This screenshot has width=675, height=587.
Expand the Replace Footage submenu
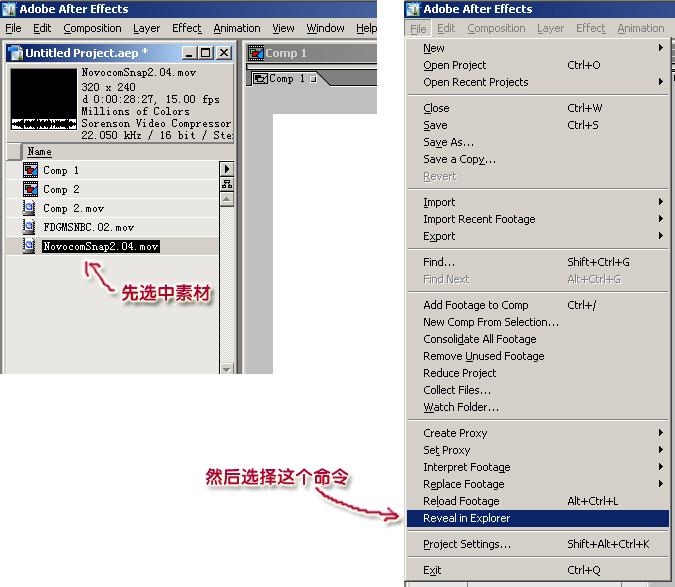coord(538,484)
